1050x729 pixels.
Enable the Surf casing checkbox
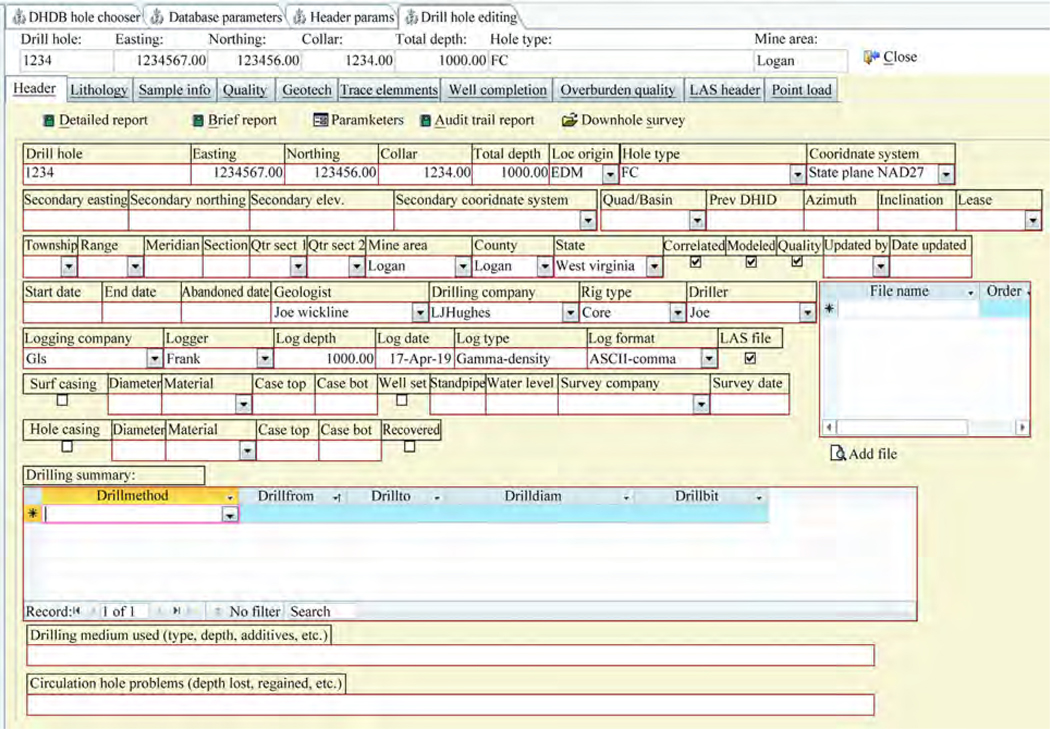pos(63,400)
